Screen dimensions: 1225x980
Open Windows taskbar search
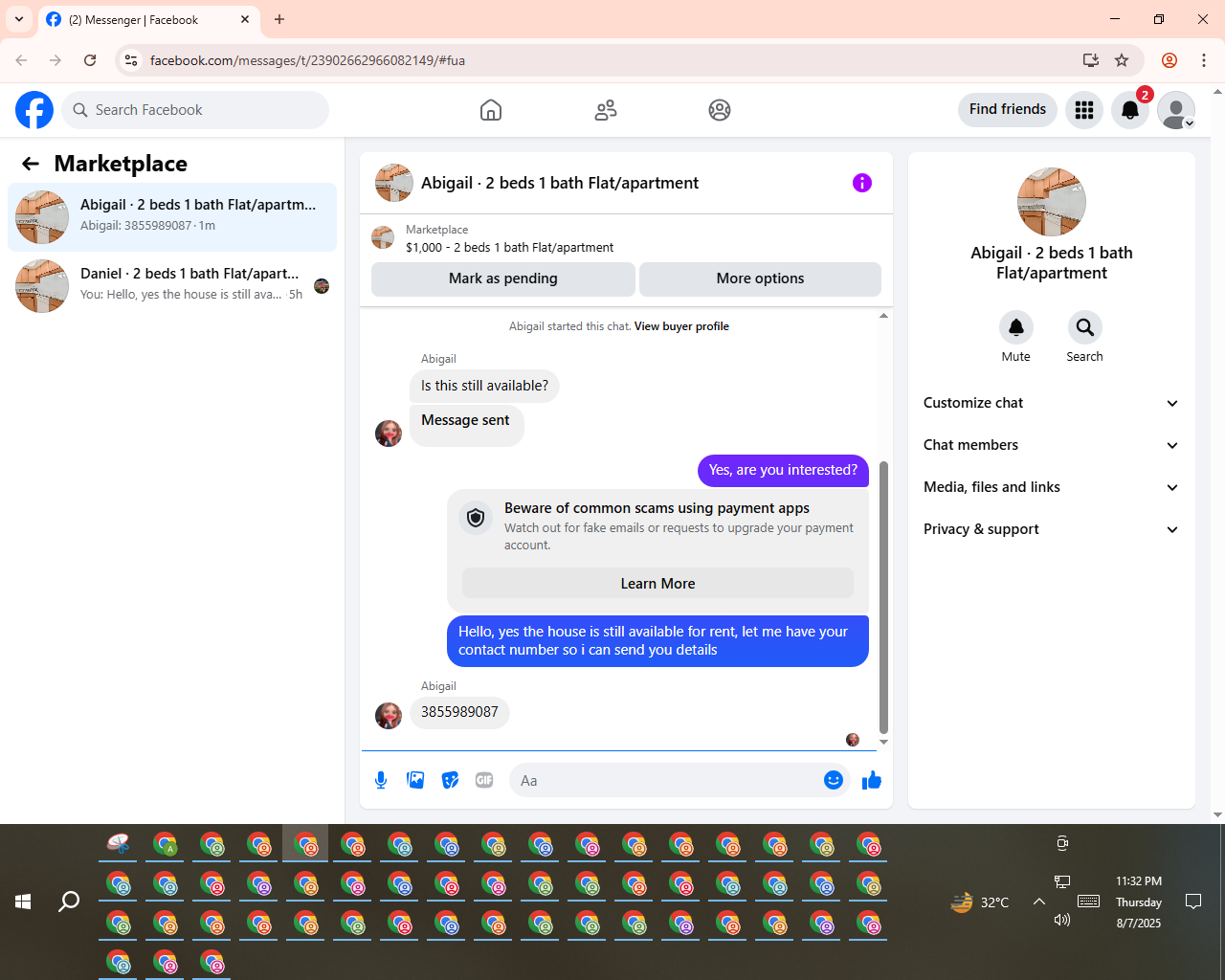tap(69, 902)
